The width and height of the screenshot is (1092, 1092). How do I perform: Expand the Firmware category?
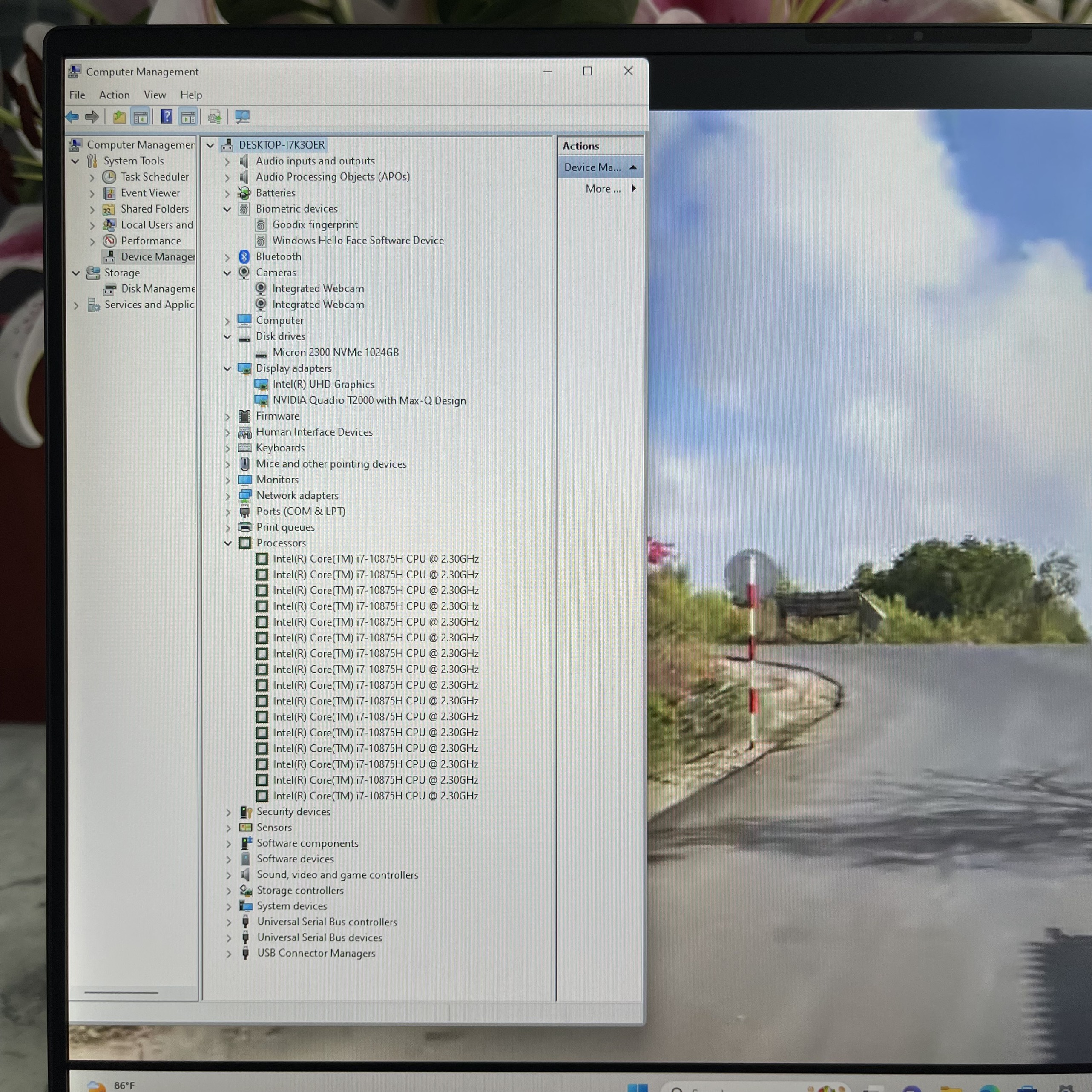click(x=228, y=417)
